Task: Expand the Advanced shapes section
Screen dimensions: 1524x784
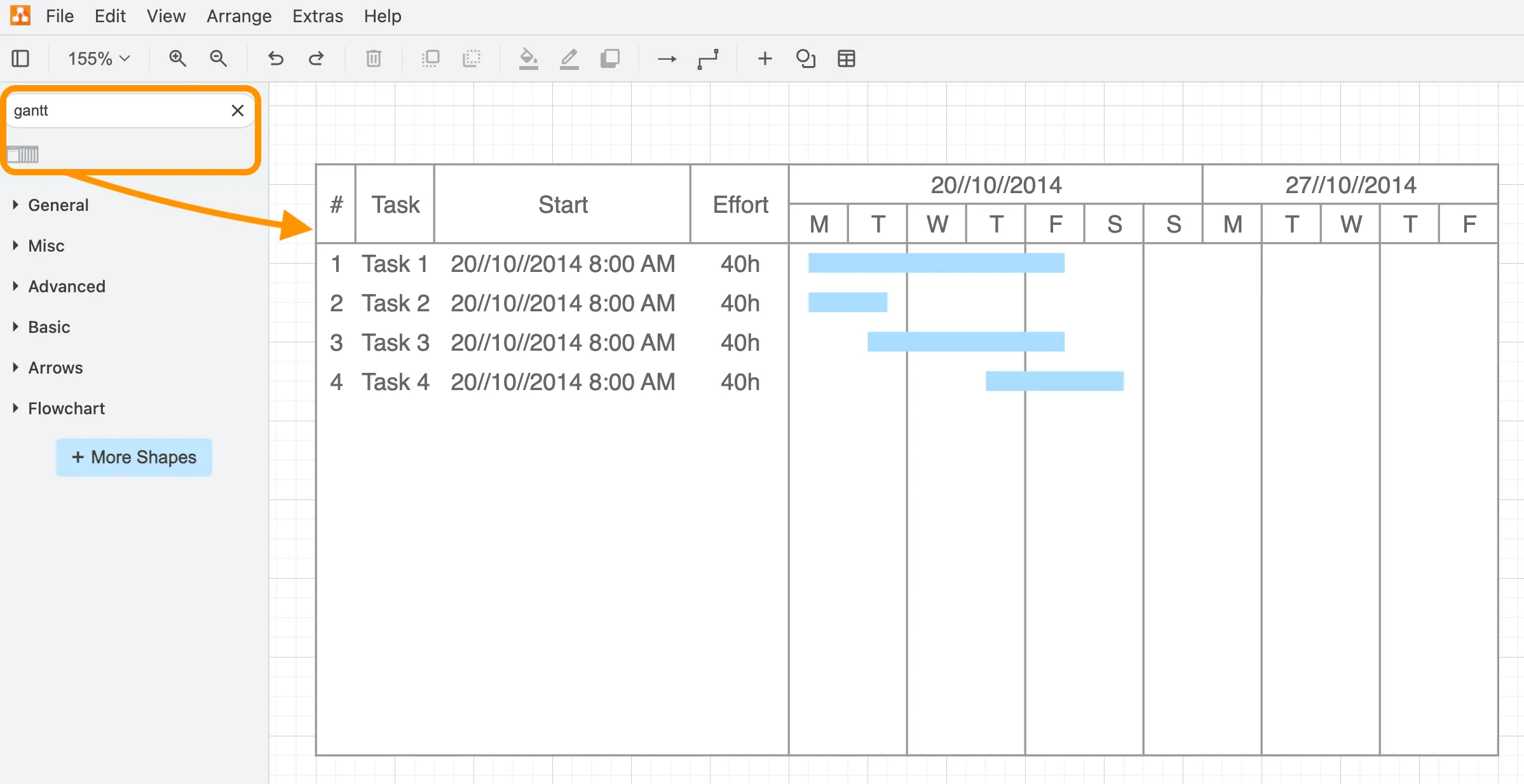Action: pos(67,286)
